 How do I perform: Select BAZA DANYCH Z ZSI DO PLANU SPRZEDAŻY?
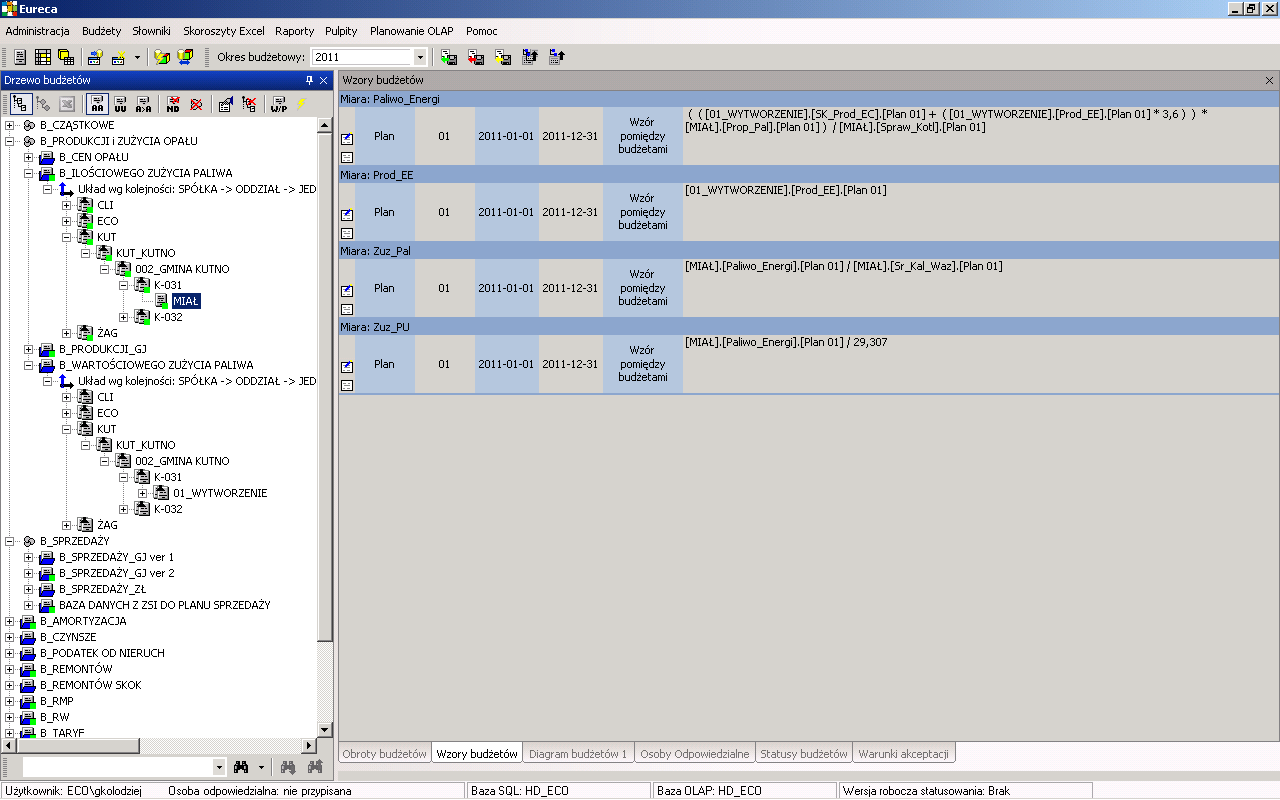pos(164,605)
